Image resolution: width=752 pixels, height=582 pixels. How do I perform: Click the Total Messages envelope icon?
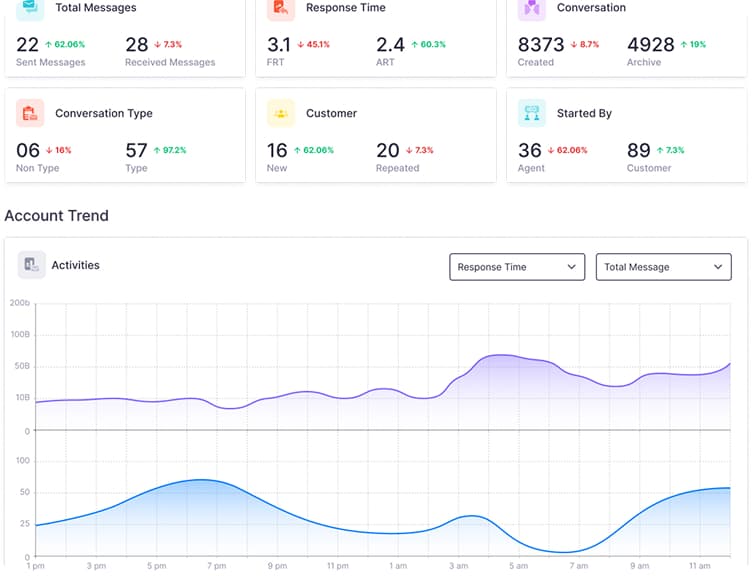31,8
